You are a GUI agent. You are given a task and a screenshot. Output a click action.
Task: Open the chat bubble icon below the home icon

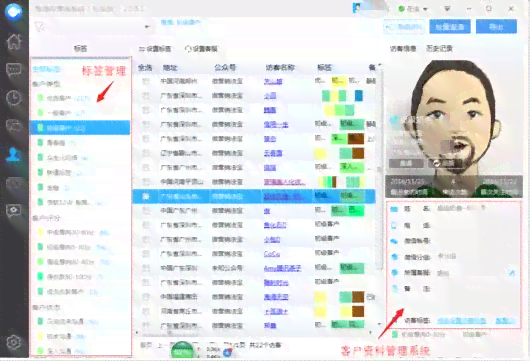[x=14, y=70]
